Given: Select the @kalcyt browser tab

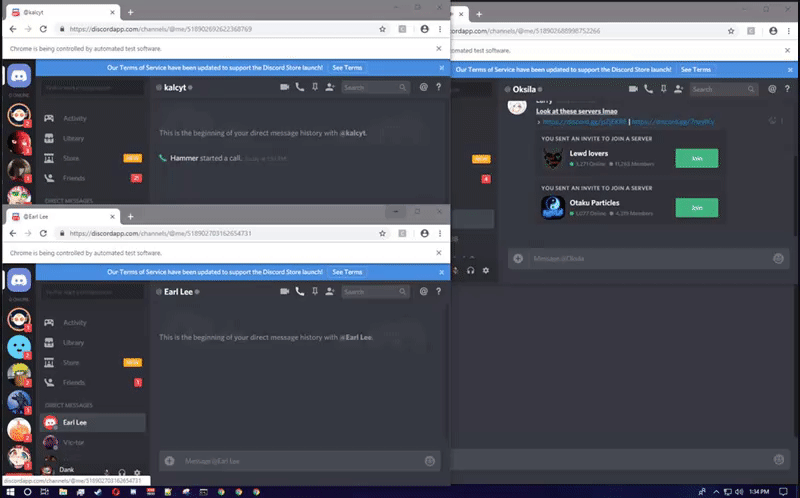Looking at the screenshot, I should [63, 12].
